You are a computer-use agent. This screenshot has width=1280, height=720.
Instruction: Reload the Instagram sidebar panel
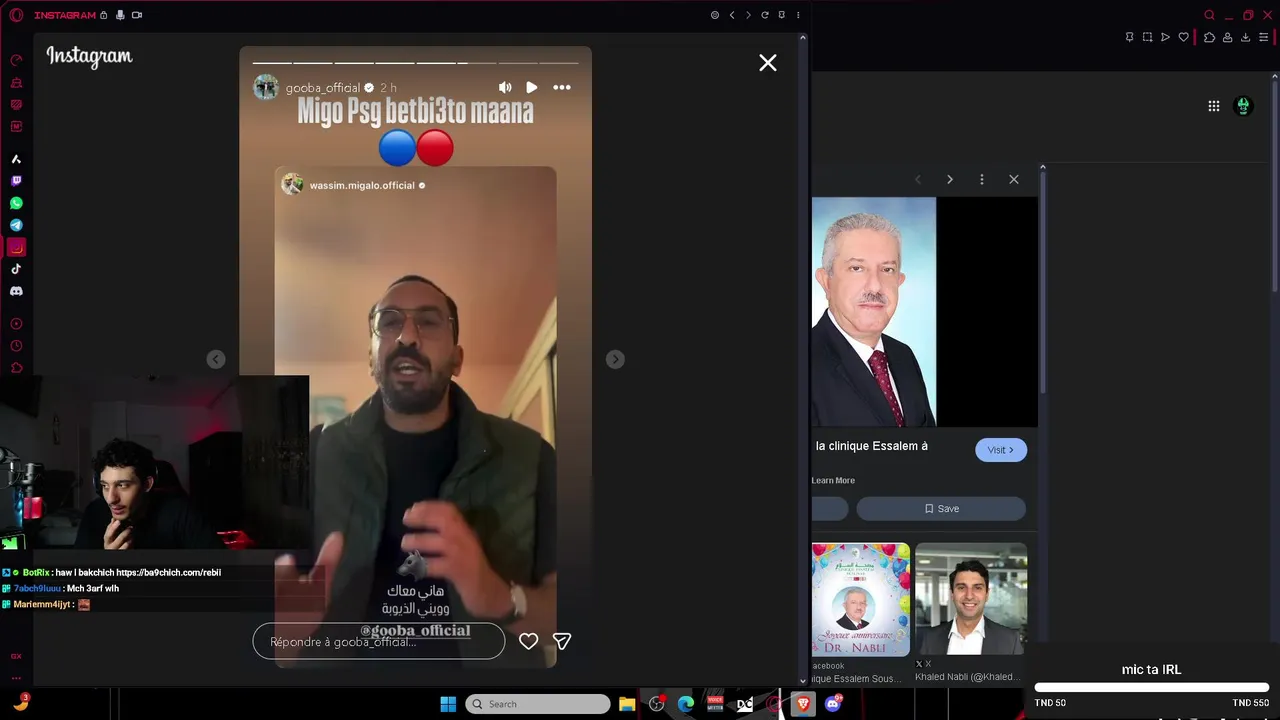(765, 15)
